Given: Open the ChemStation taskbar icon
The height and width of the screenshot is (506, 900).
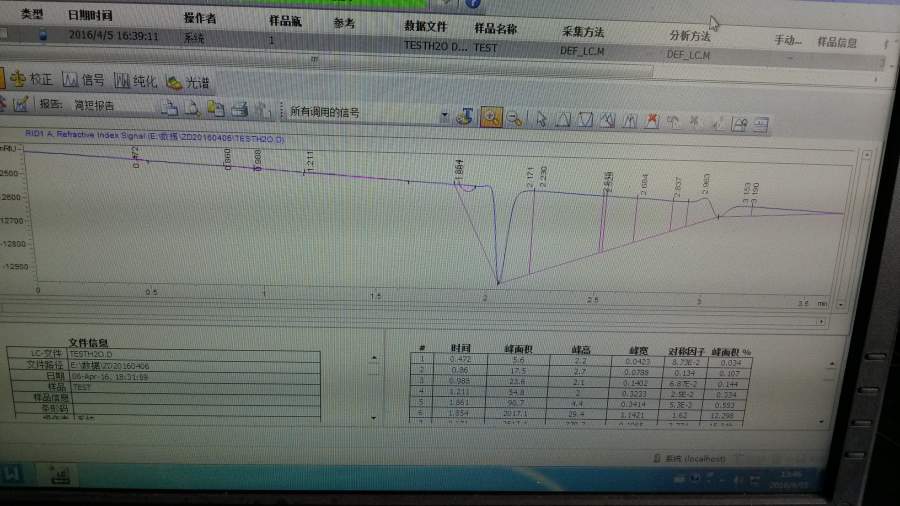Looking at the screenshot, I should 59,474.
